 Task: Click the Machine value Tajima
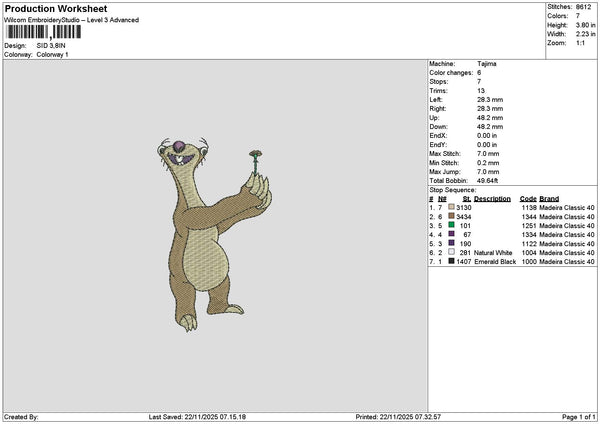pyautogui.click(x=487, y=63)
